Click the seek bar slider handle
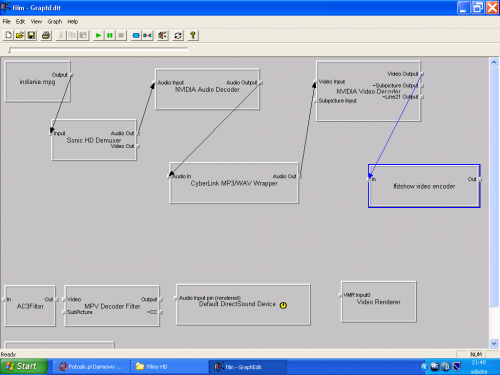 coord(10,50)
